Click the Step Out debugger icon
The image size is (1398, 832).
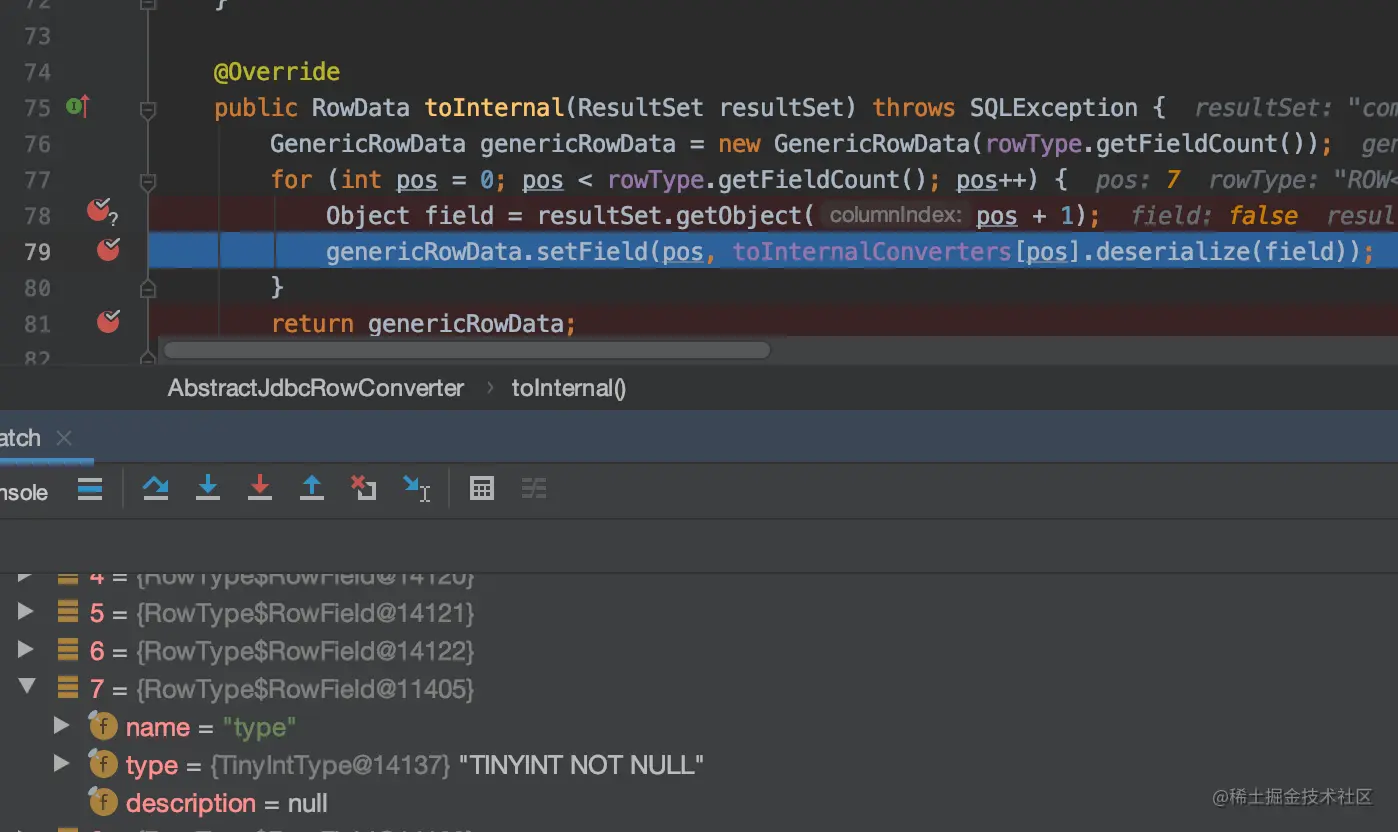click(312, 488)
